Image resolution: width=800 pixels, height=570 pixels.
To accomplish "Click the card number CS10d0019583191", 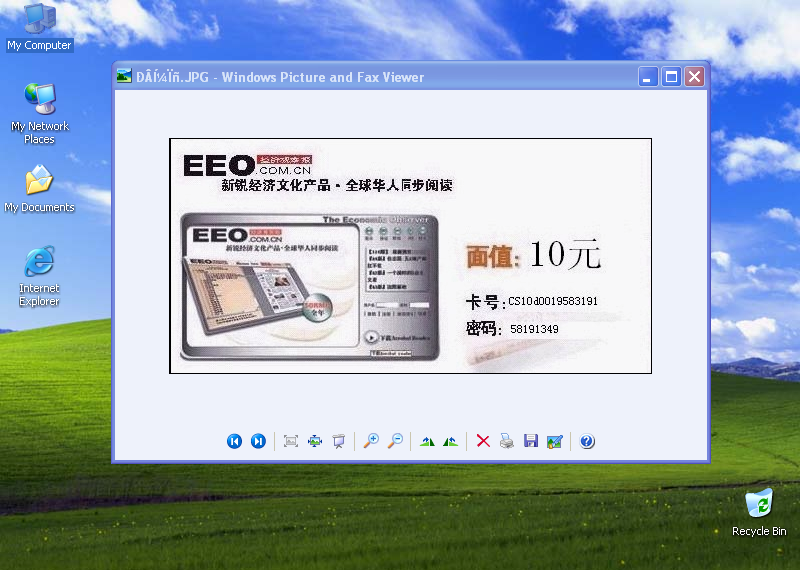I will [x=553, y=301].
